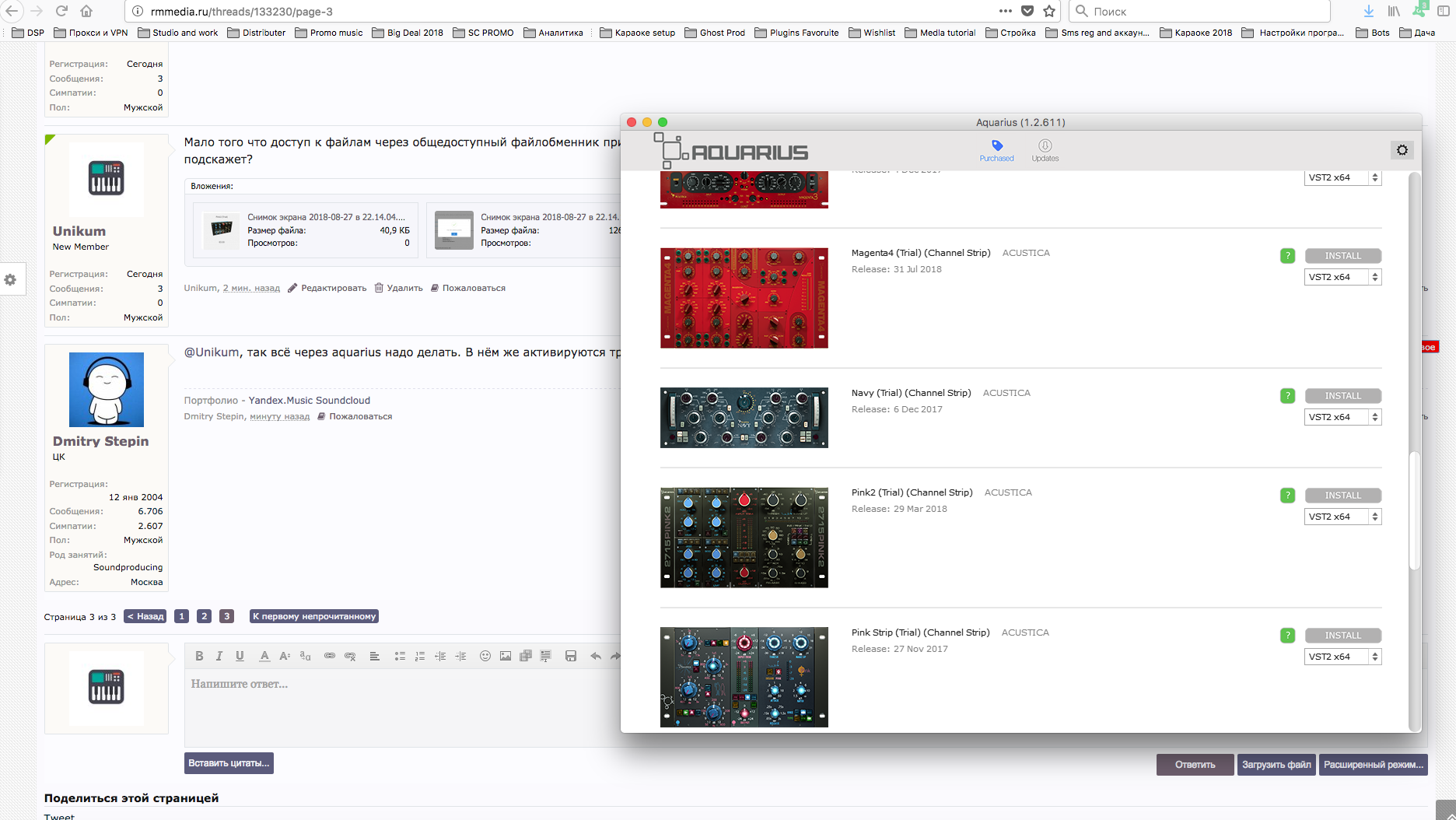The image size is (1456, 820).
Task: Click the help icon for Pink2
Action: tap(1287, 496)
